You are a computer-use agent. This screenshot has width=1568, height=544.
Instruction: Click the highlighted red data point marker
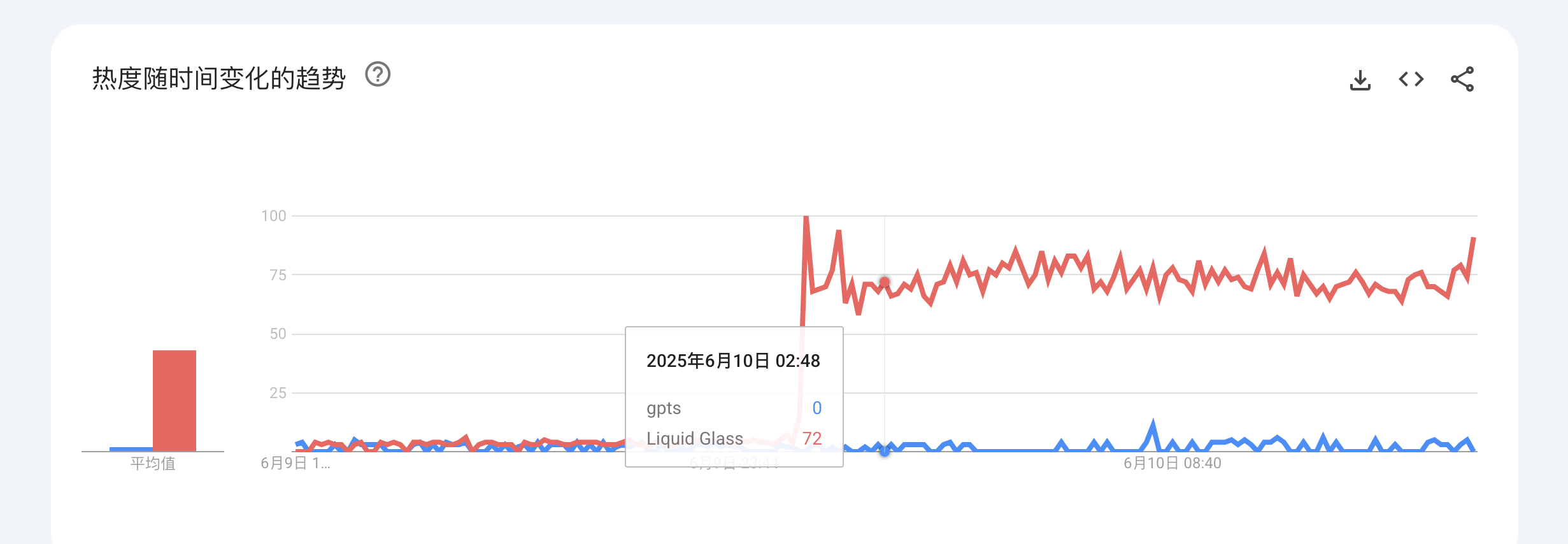tap(885, 282)
